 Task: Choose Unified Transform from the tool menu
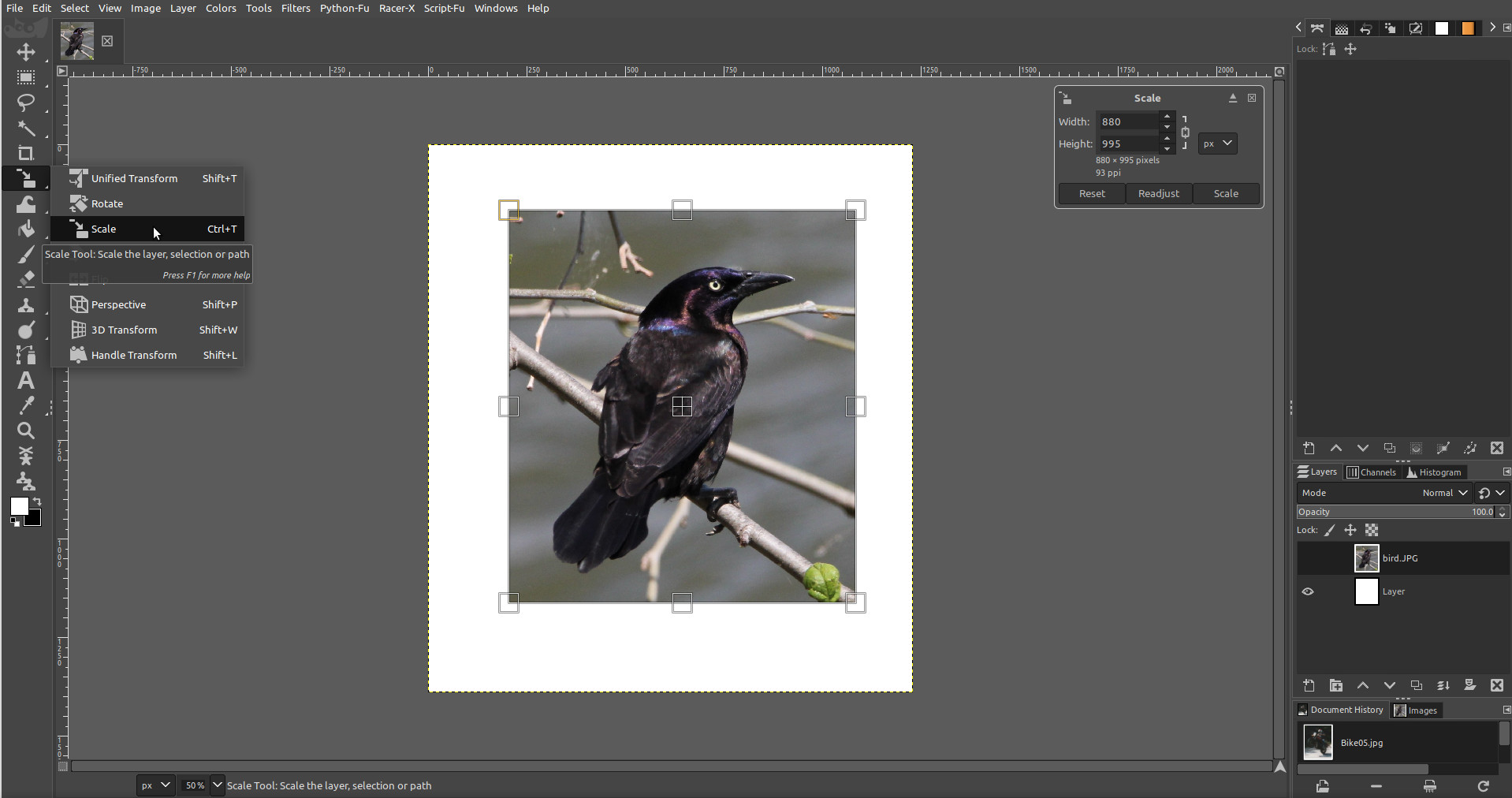[147, 178]
